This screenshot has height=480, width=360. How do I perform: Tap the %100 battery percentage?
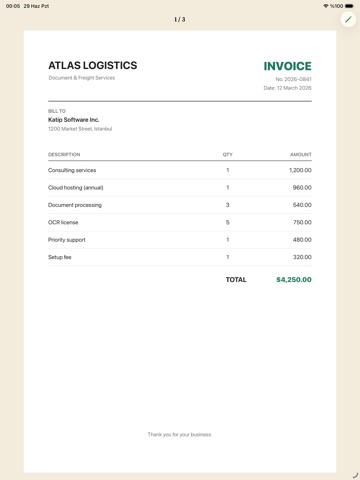[x=336, y=6]
